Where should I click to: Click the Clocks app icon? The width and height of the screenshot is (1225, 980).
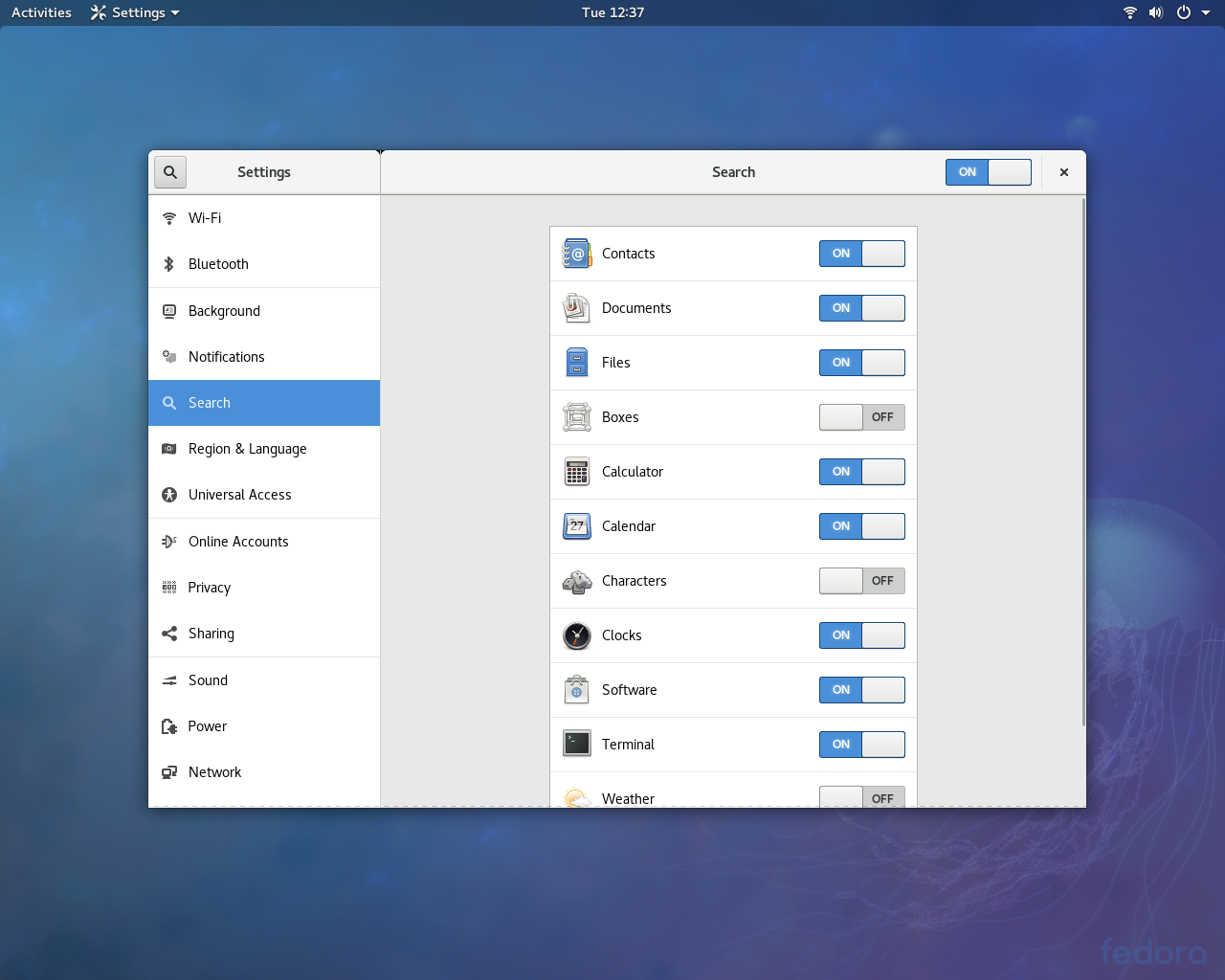pos(577,635)
